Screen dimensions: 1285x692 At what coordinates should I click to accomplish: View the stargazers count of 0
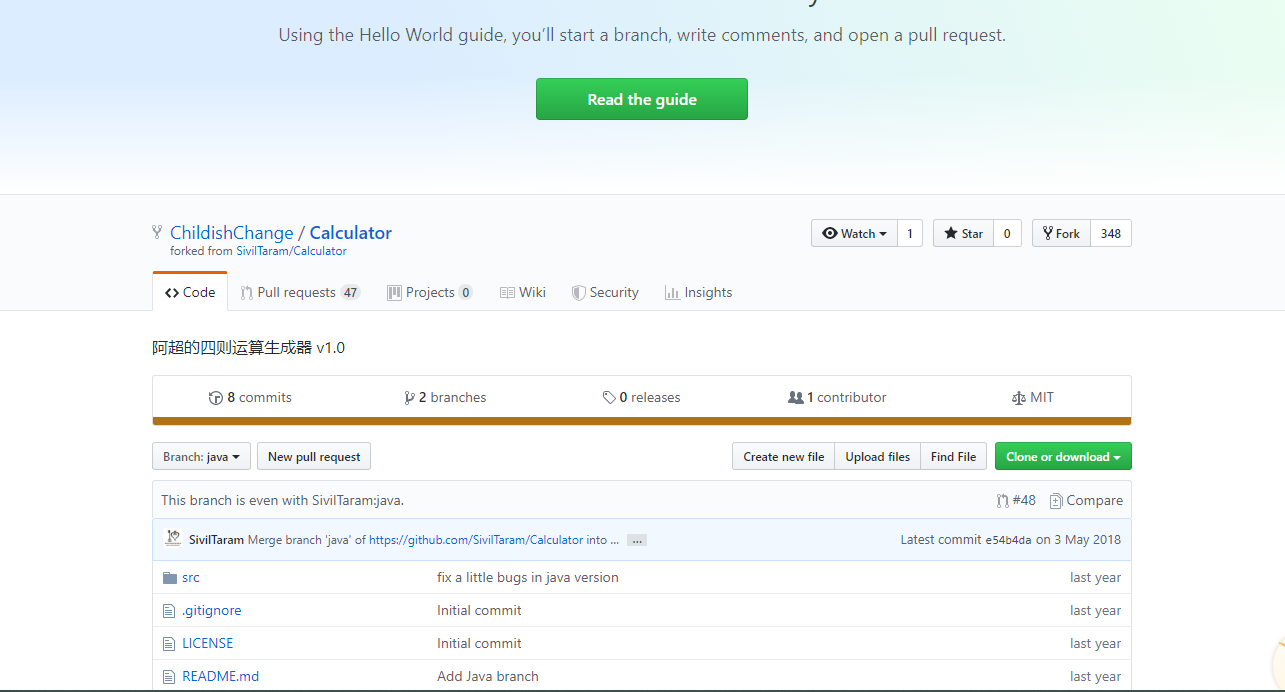coord(1007,233)
